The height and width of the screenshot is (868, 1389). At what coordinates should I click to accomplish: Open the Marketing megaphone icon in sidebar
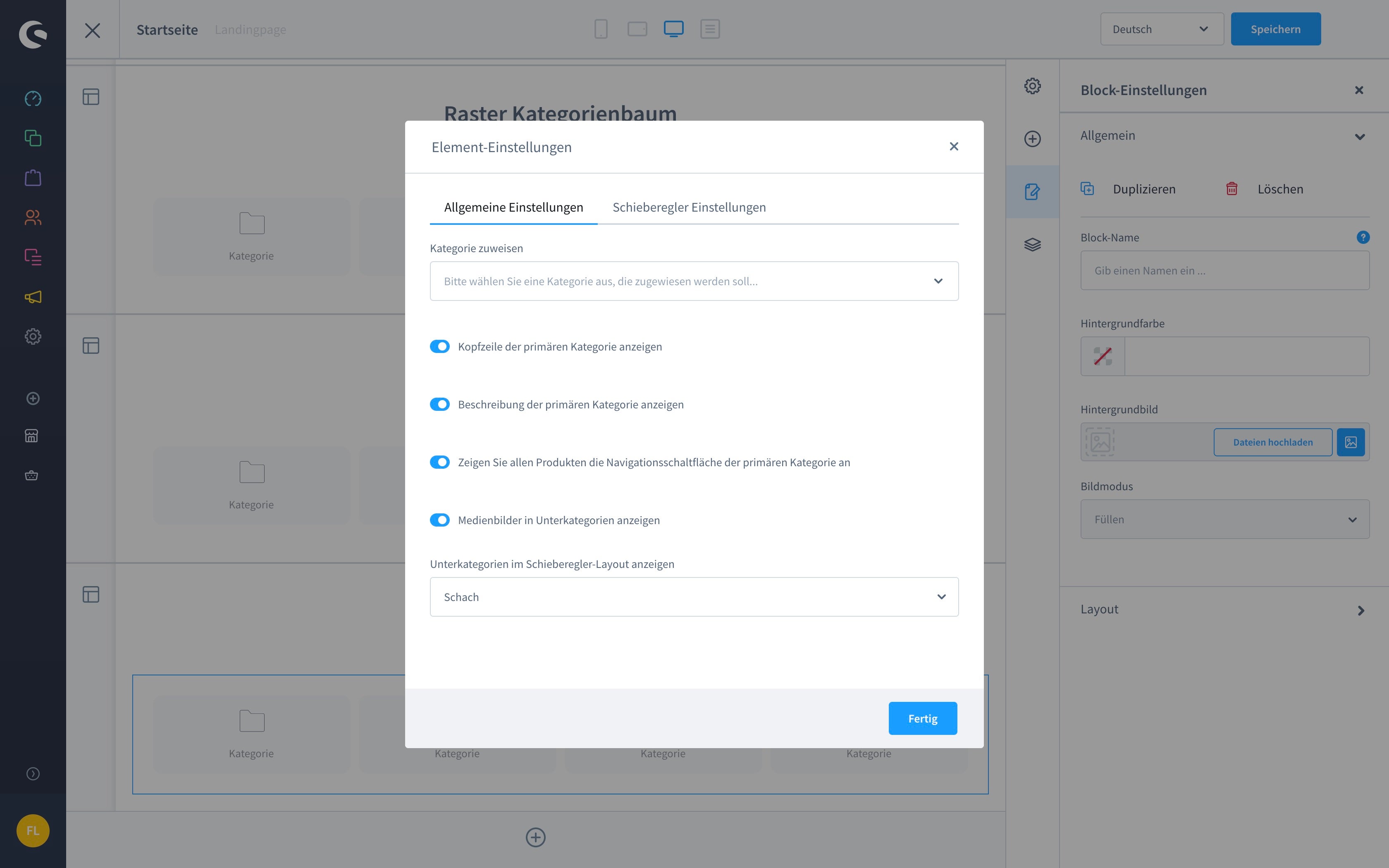tap(33, 297)
